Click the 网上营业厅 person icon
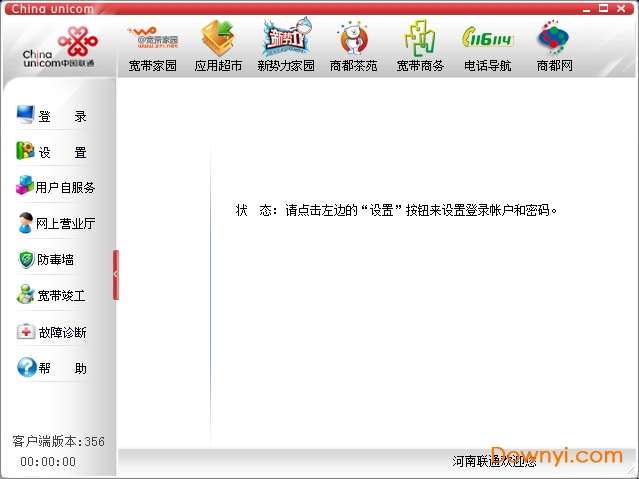Screen dimensions: 639x479 [x=26, y=223]
